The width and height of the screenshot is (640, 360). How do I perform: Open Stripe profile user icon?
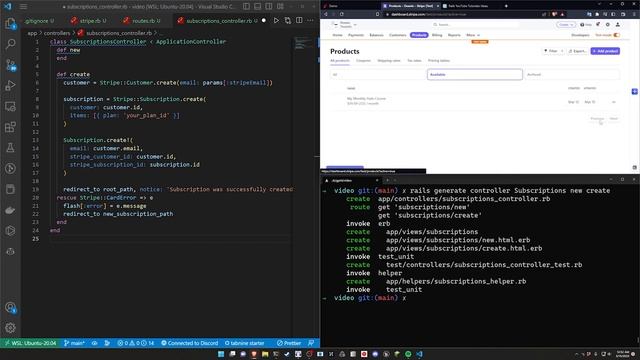pyautogui.click(x=618, y=24)
